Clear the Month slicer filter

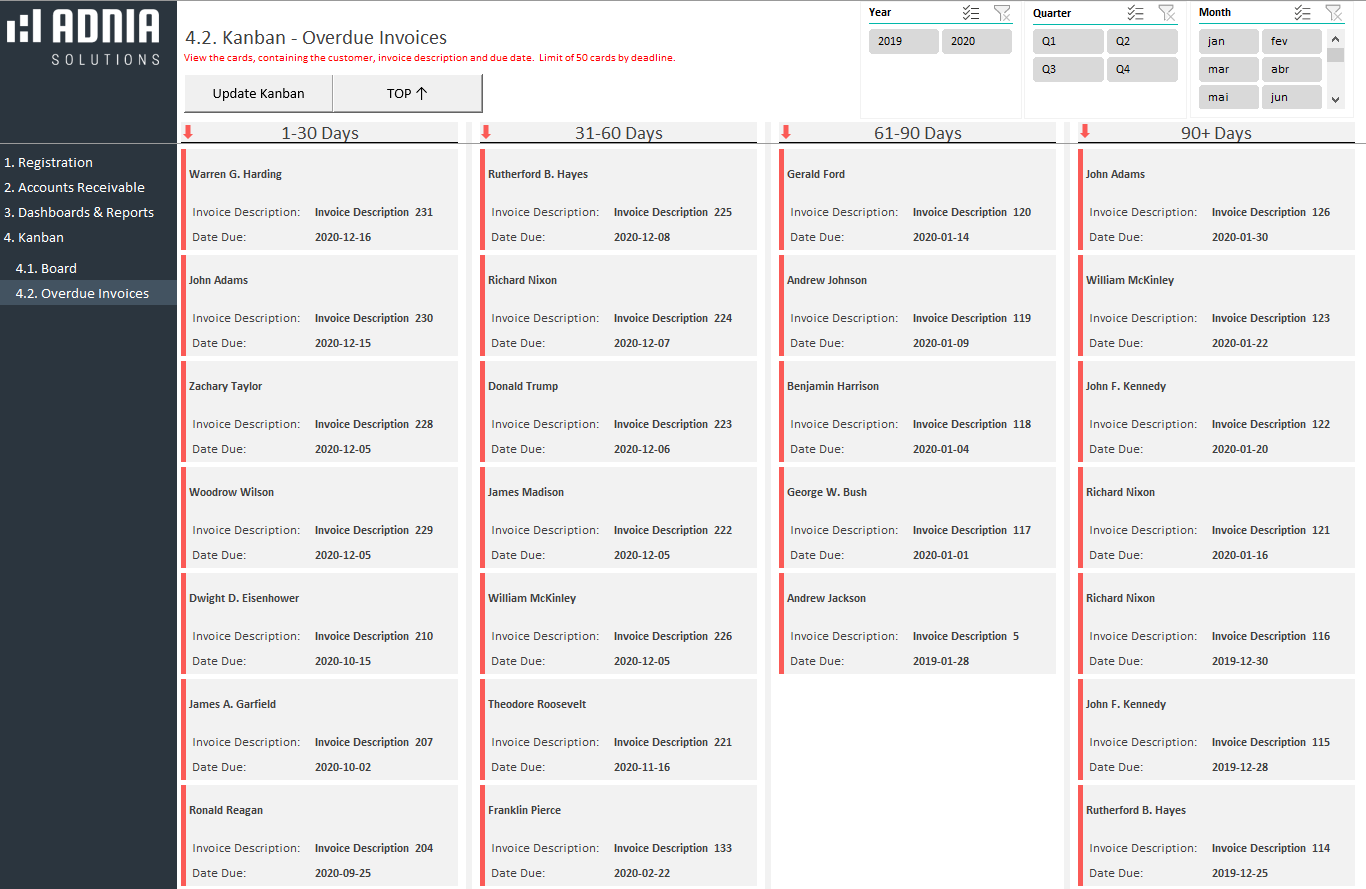coord(1333,13)
